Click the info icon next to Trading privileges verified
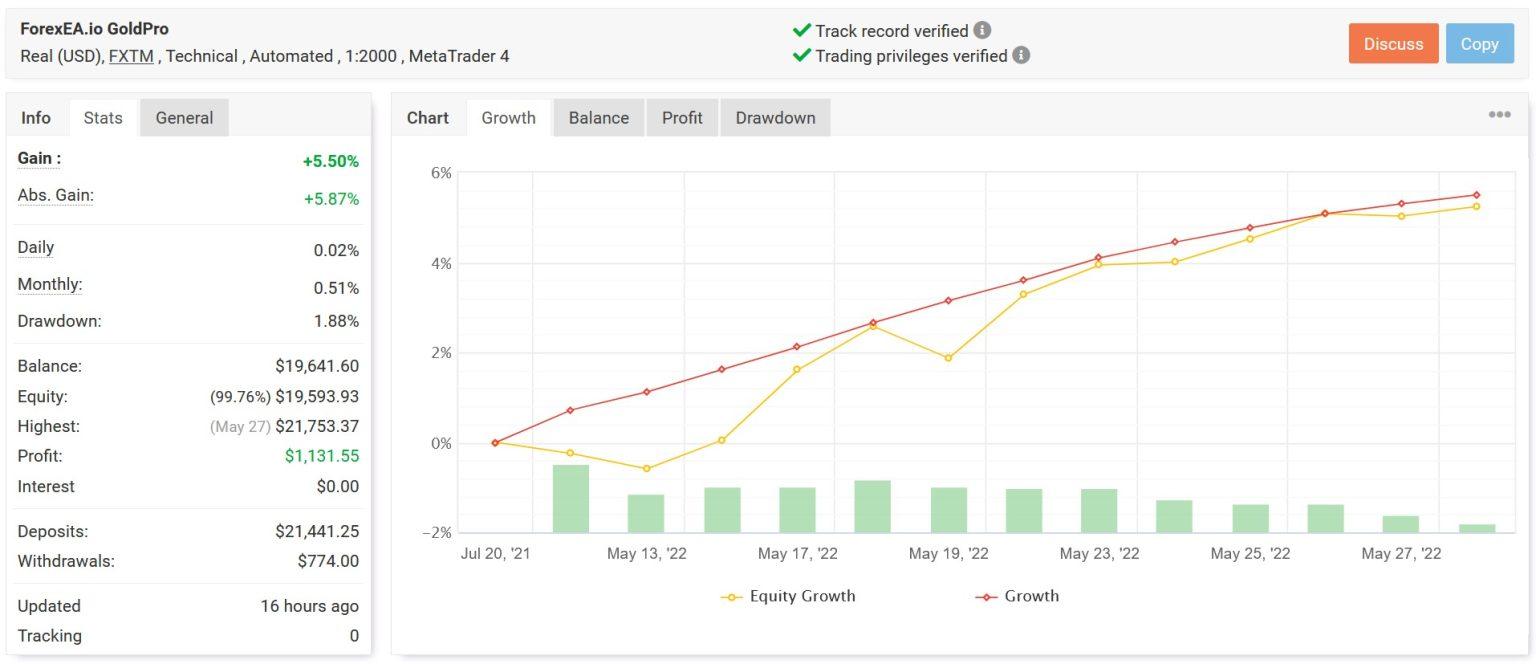1536x664 pixels. pos(1021,56)
